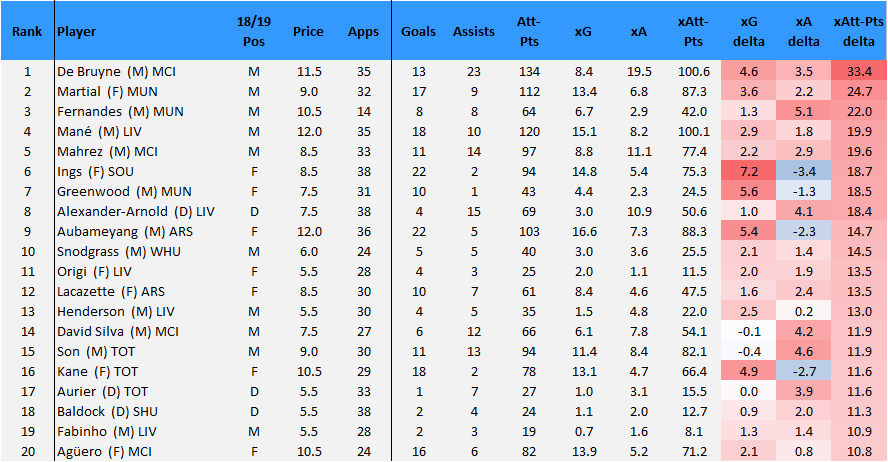
Task: Click the Assists column header
Action: 473,32
